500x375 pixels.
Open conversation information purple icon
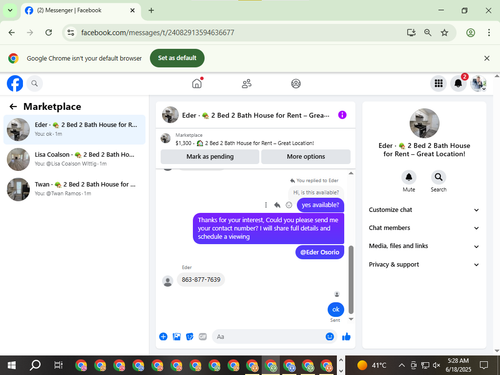coord(342,115)
